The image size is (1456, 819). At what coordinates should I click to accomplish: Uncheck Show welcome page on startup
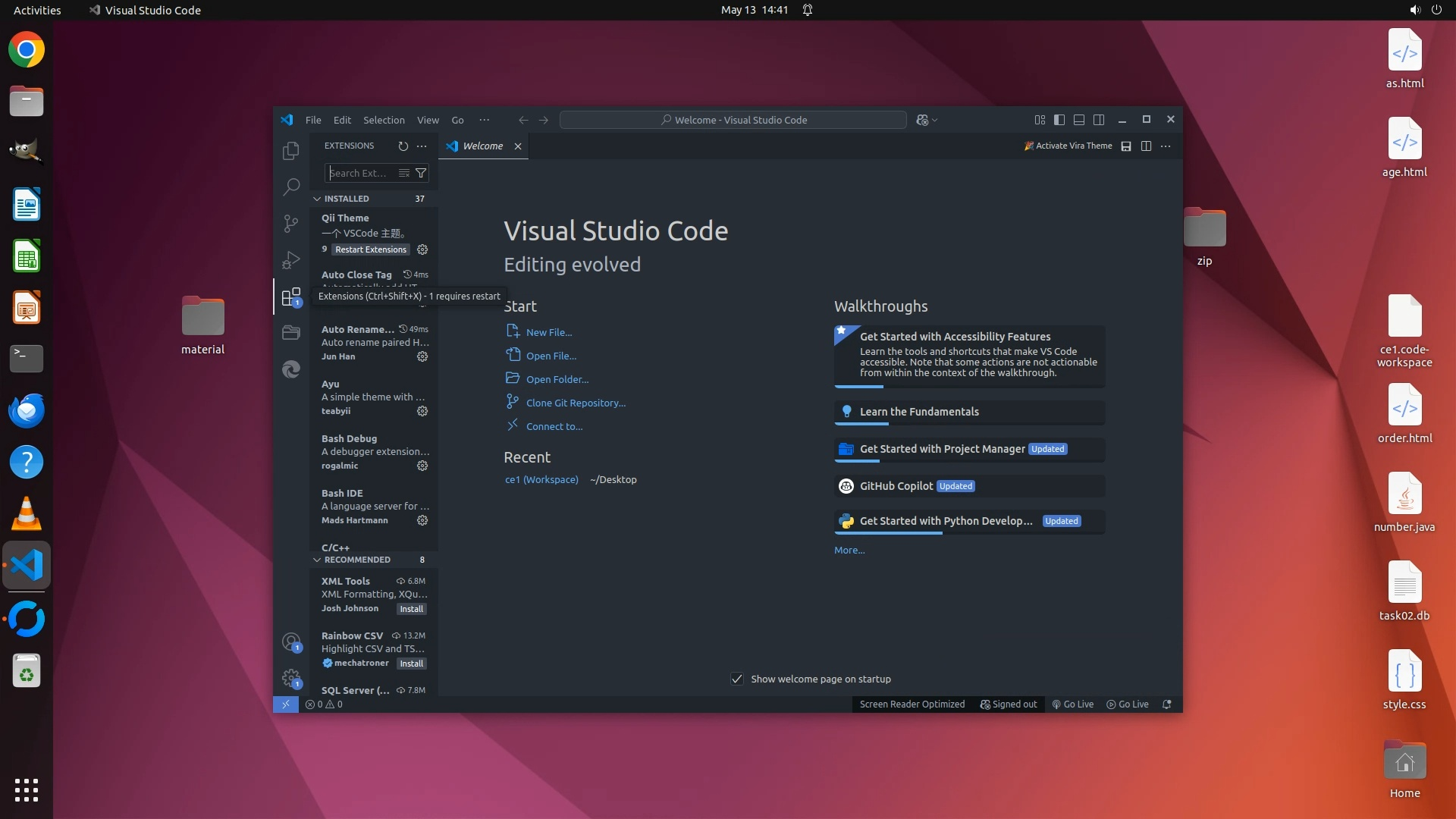point(736,679)
